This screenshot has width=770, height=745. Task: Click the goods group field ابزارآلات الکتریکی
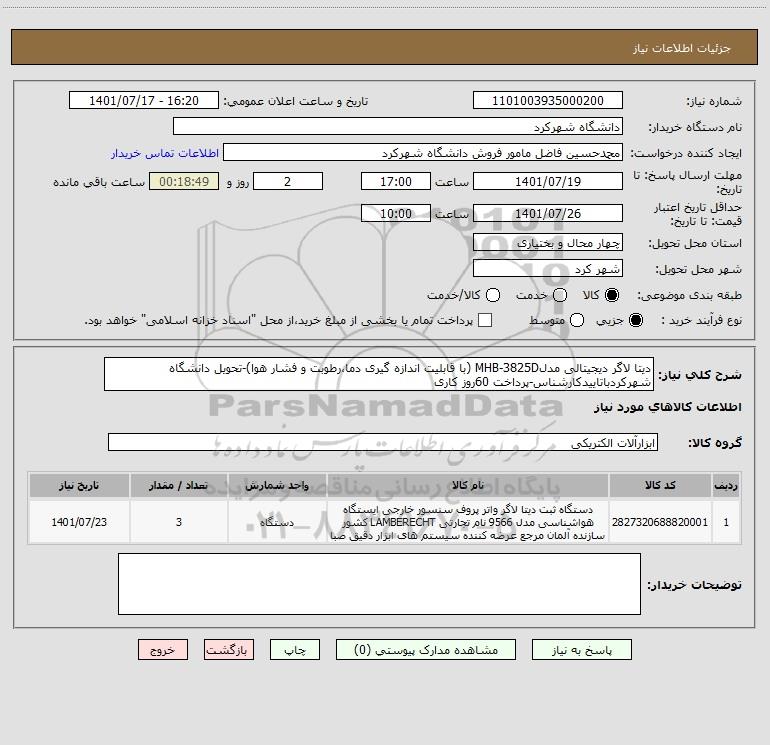pos(383,442)
